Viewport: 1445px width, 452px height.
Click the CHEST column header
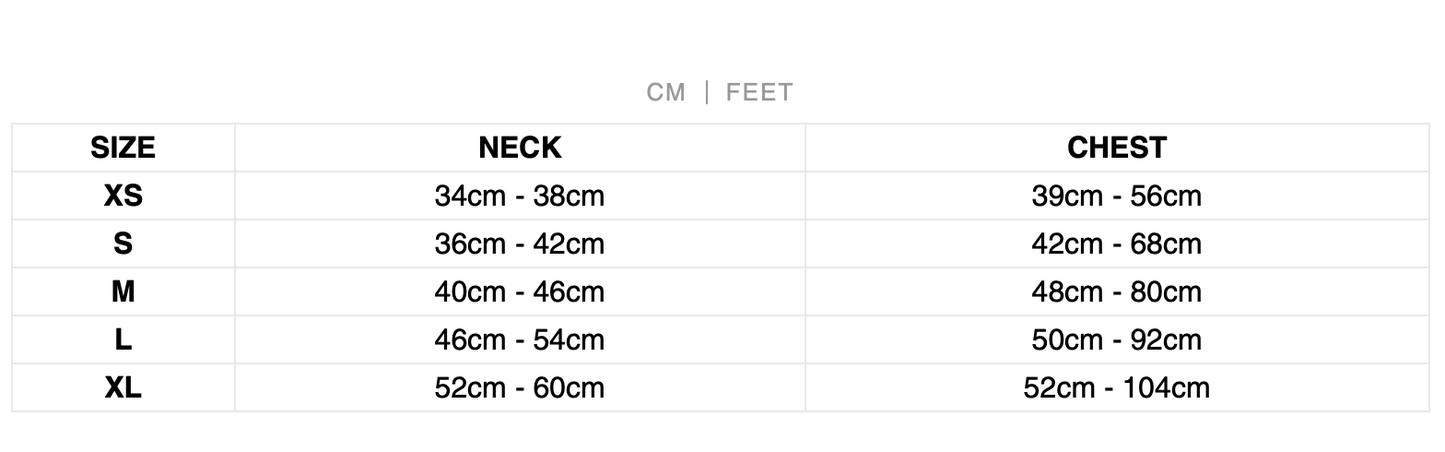(1116, 148)
